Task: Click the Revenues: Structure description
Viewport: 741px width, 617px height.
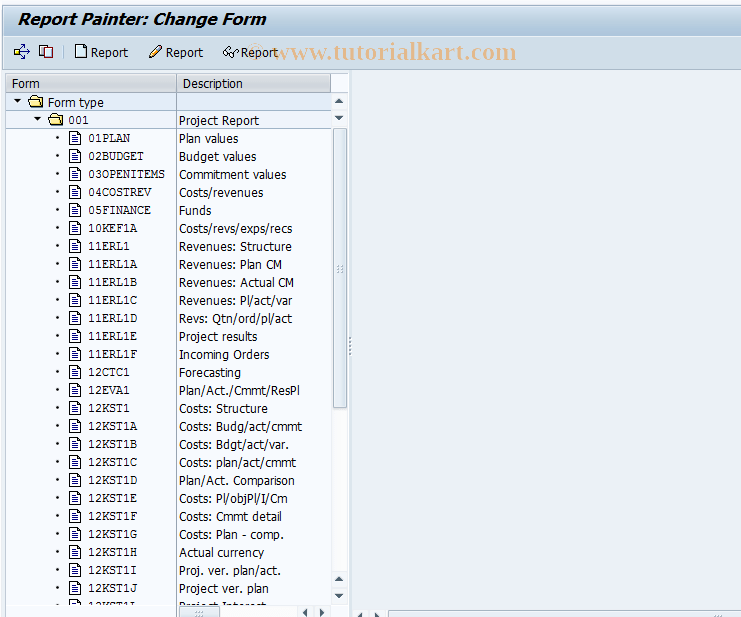Action: [235, 247]
